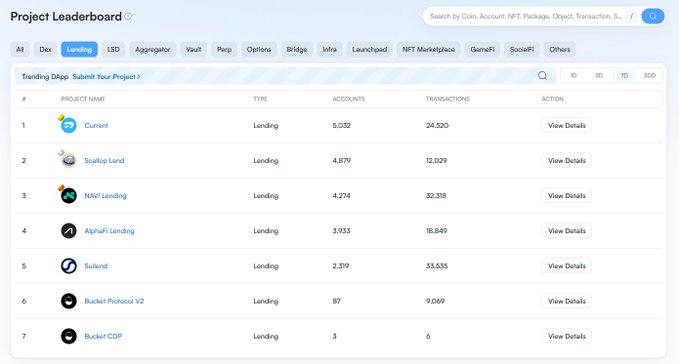Switch to the All category tab
Screen dimensions: 679x364
click(20, 49)
